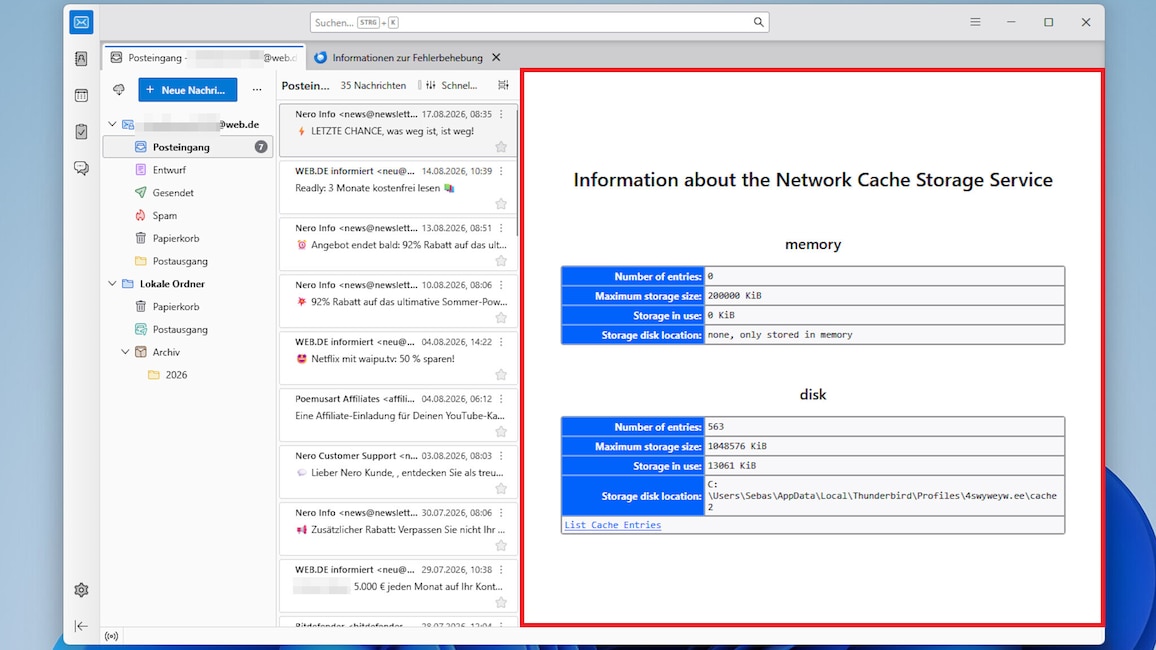
Task: Star the Sommer-Pow message from 10.08.2026
Action: 501,318
